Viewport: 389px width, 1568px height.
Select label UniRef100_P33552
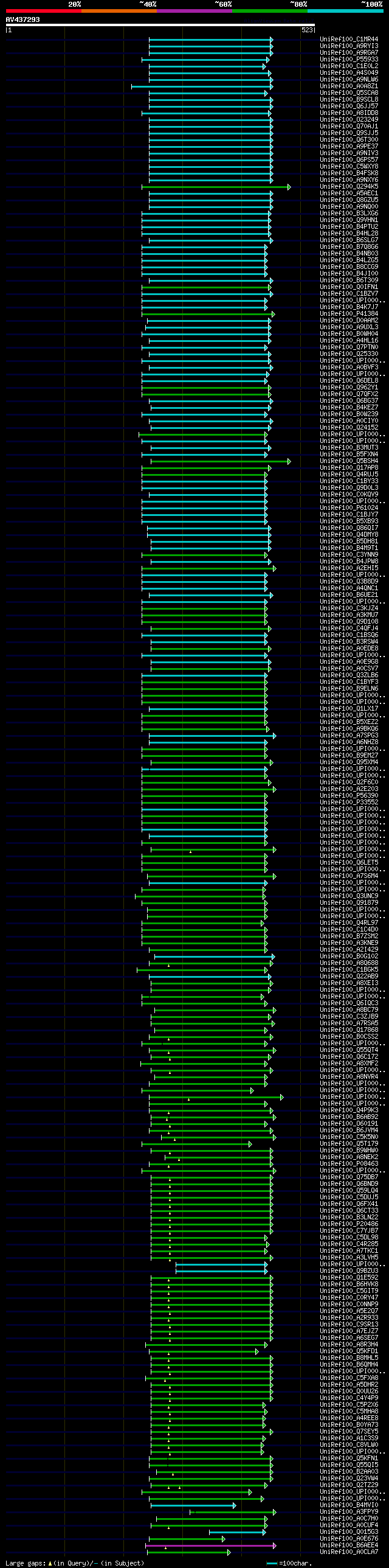349,803
